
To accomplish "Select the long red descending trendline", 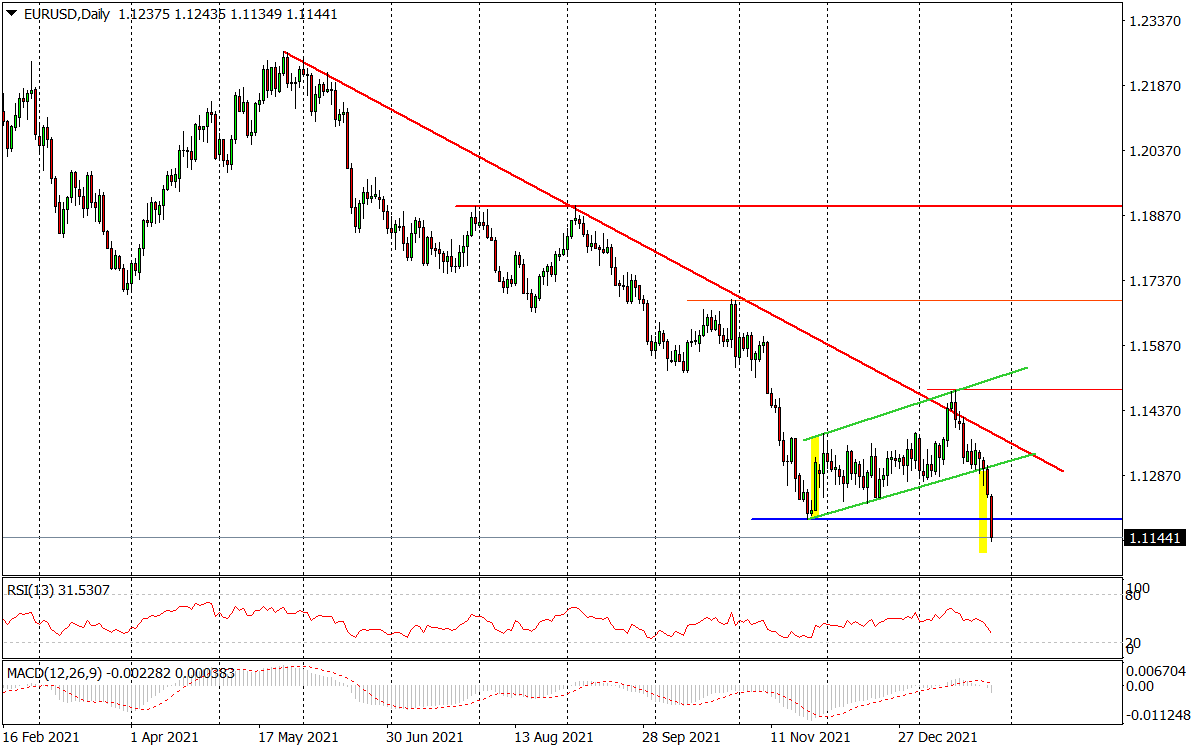I will 673,261.
